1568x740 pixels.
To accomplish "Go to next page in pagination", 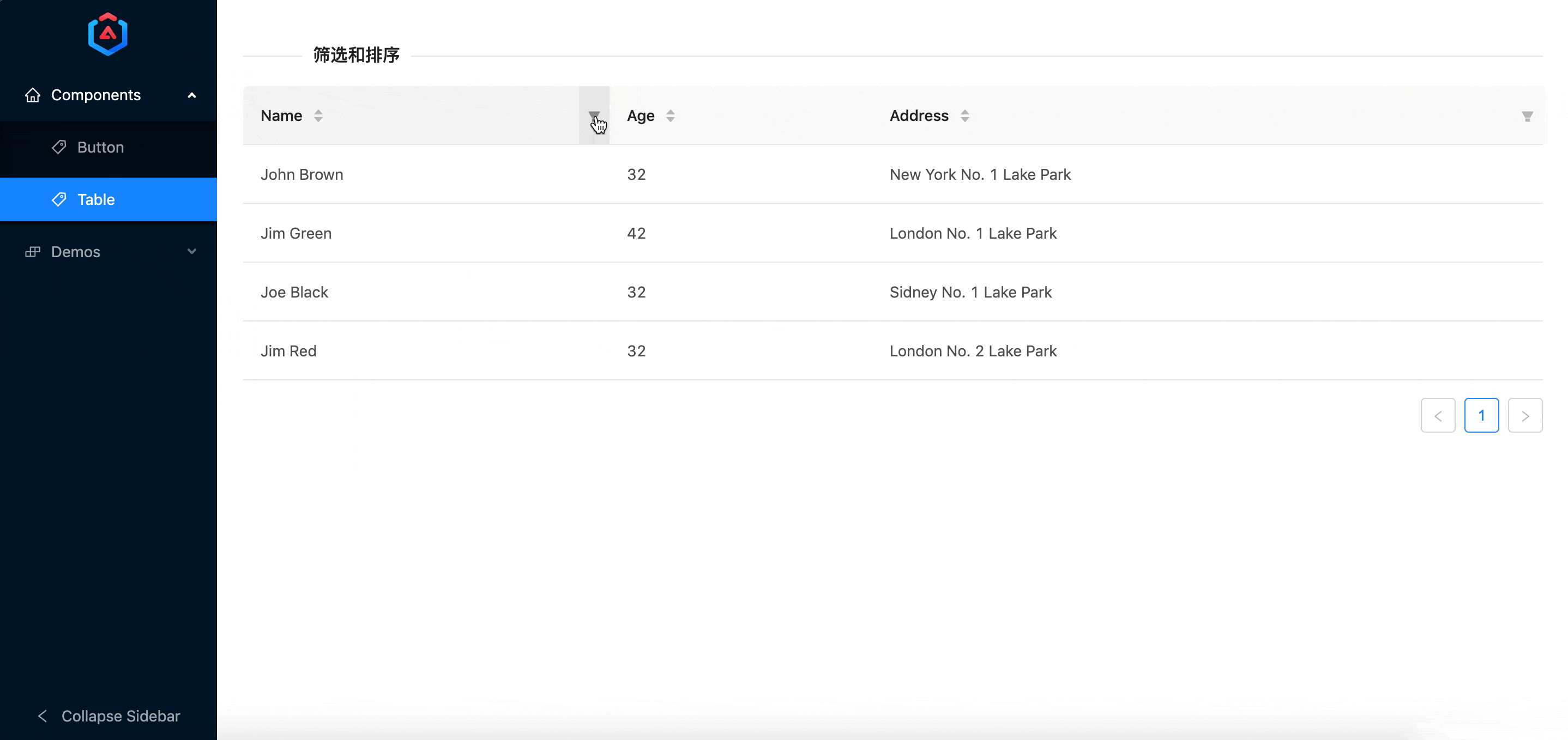I will pos(1525,416).
